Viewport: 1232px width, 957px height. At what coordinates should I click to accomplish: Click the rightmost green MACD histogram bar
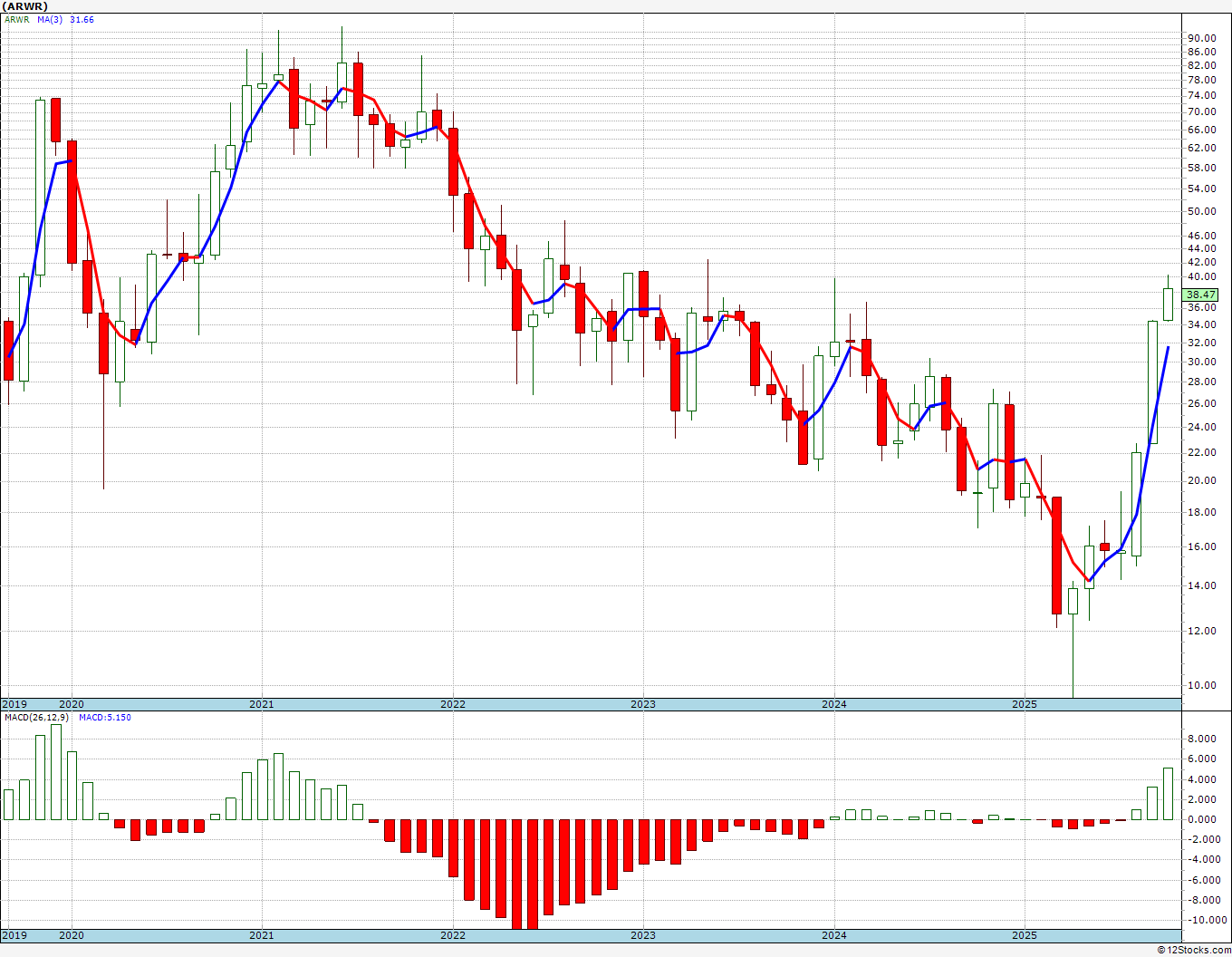click(x=1169, y=794)
